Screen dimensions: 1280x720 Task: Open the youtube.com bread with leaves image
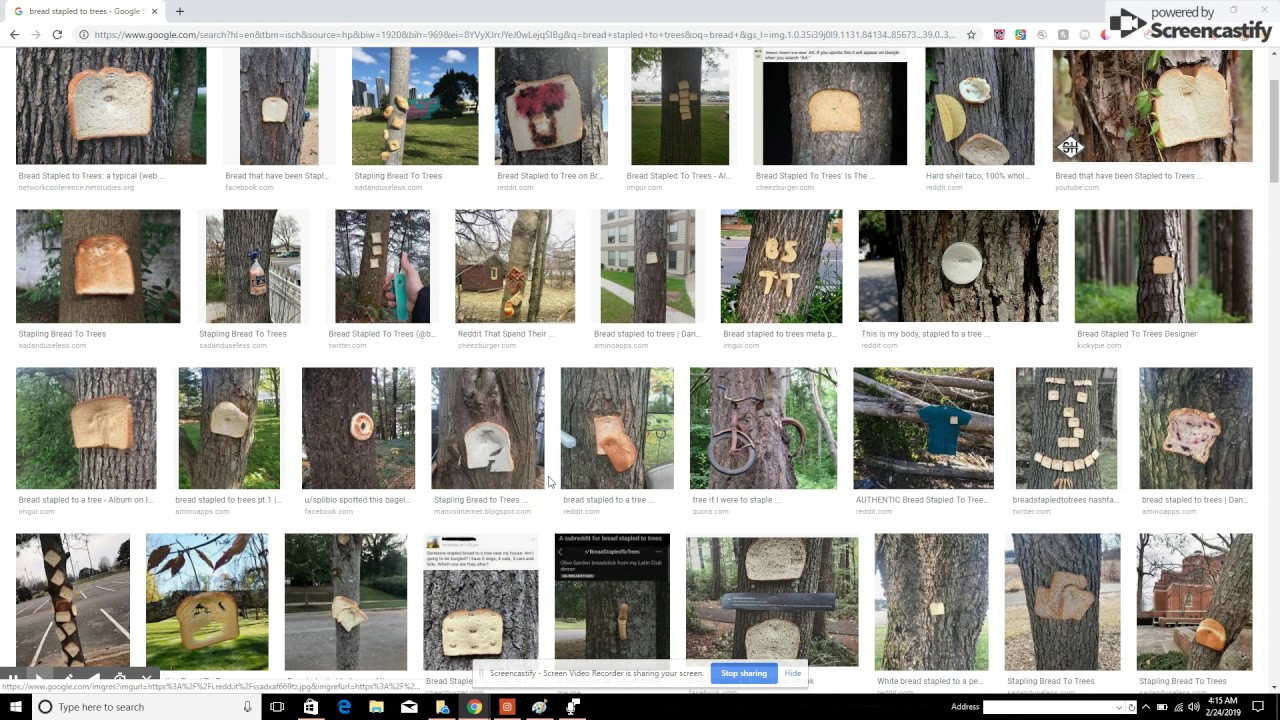click(1152, 105)
